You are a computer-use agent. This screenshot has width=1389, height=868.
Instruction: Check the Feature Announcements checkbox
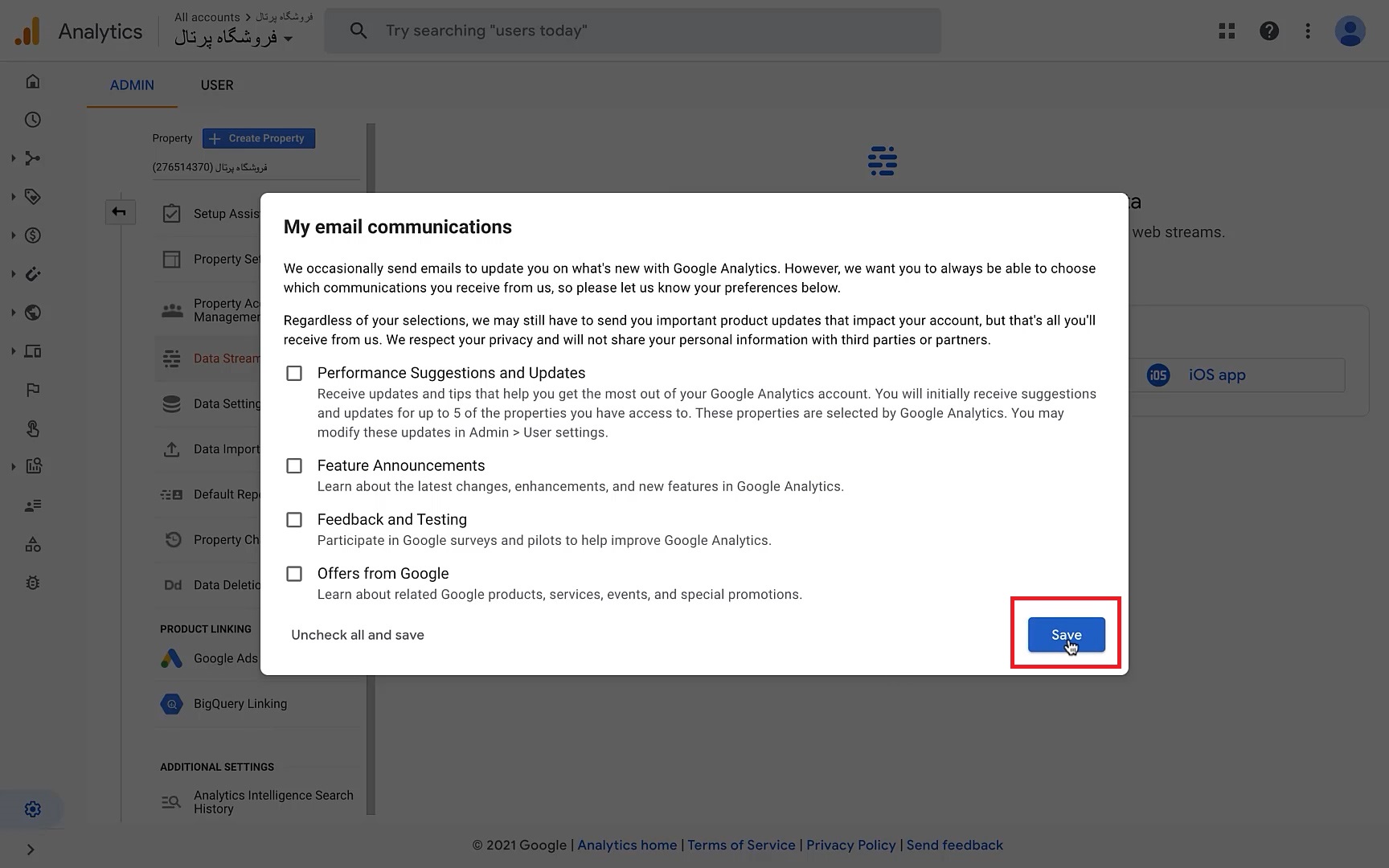pos(294,466)
